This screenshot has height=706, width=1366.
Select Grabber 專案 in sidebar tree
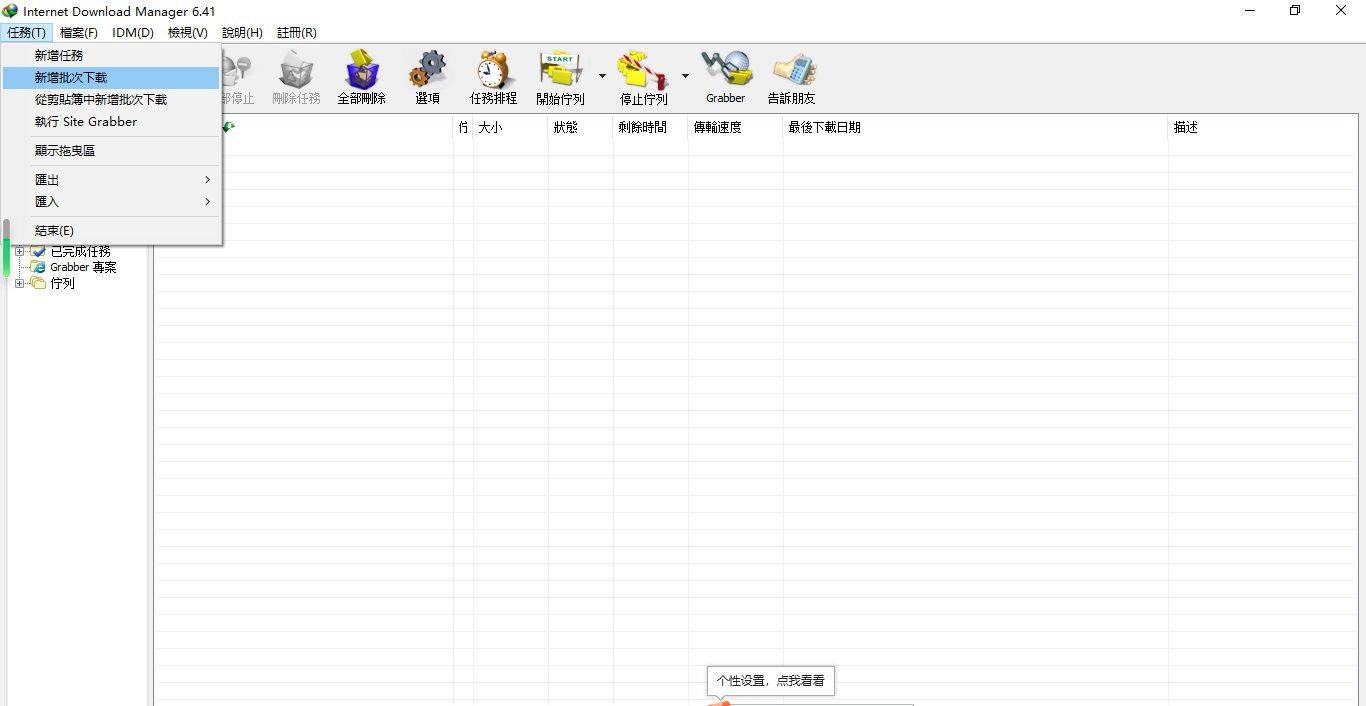pyautogui.click(x=83, y=268)
